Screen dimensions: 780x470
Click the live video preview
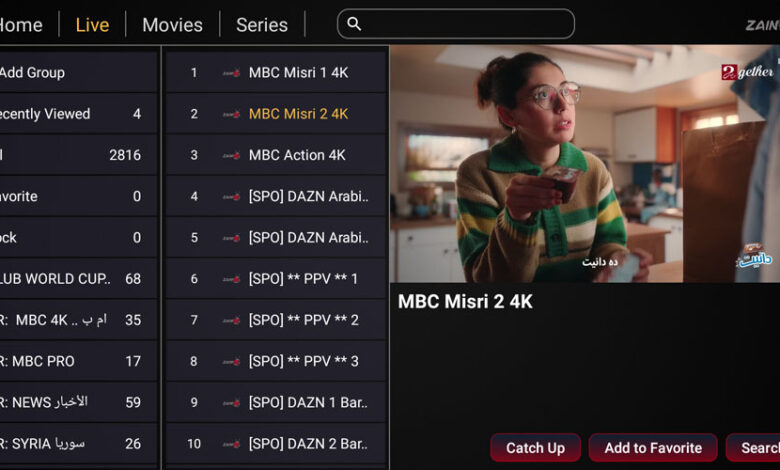[585, 164]
